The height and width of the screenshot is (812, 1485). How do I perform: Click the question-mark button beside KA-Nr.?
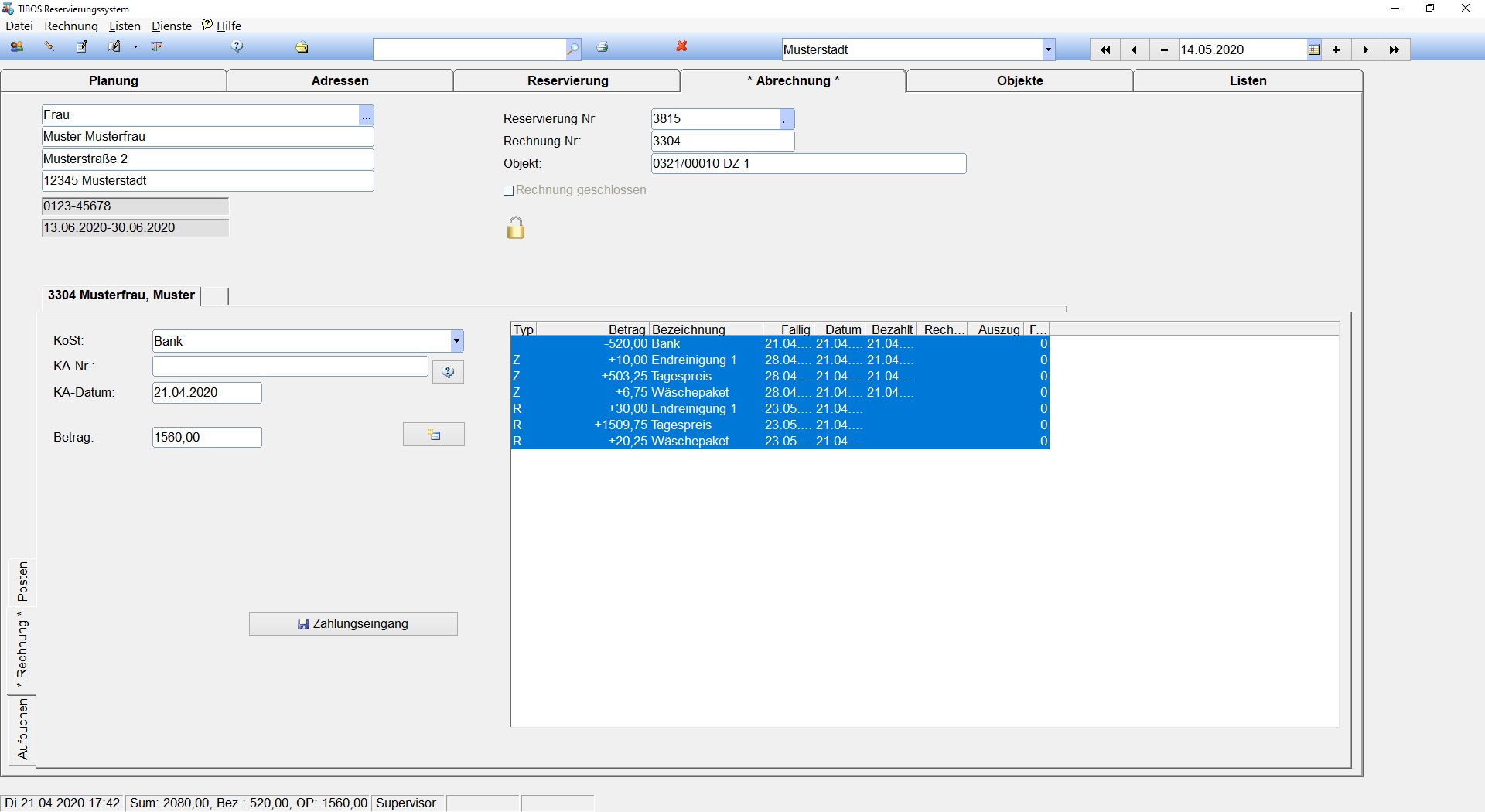(x=448, y=372)
